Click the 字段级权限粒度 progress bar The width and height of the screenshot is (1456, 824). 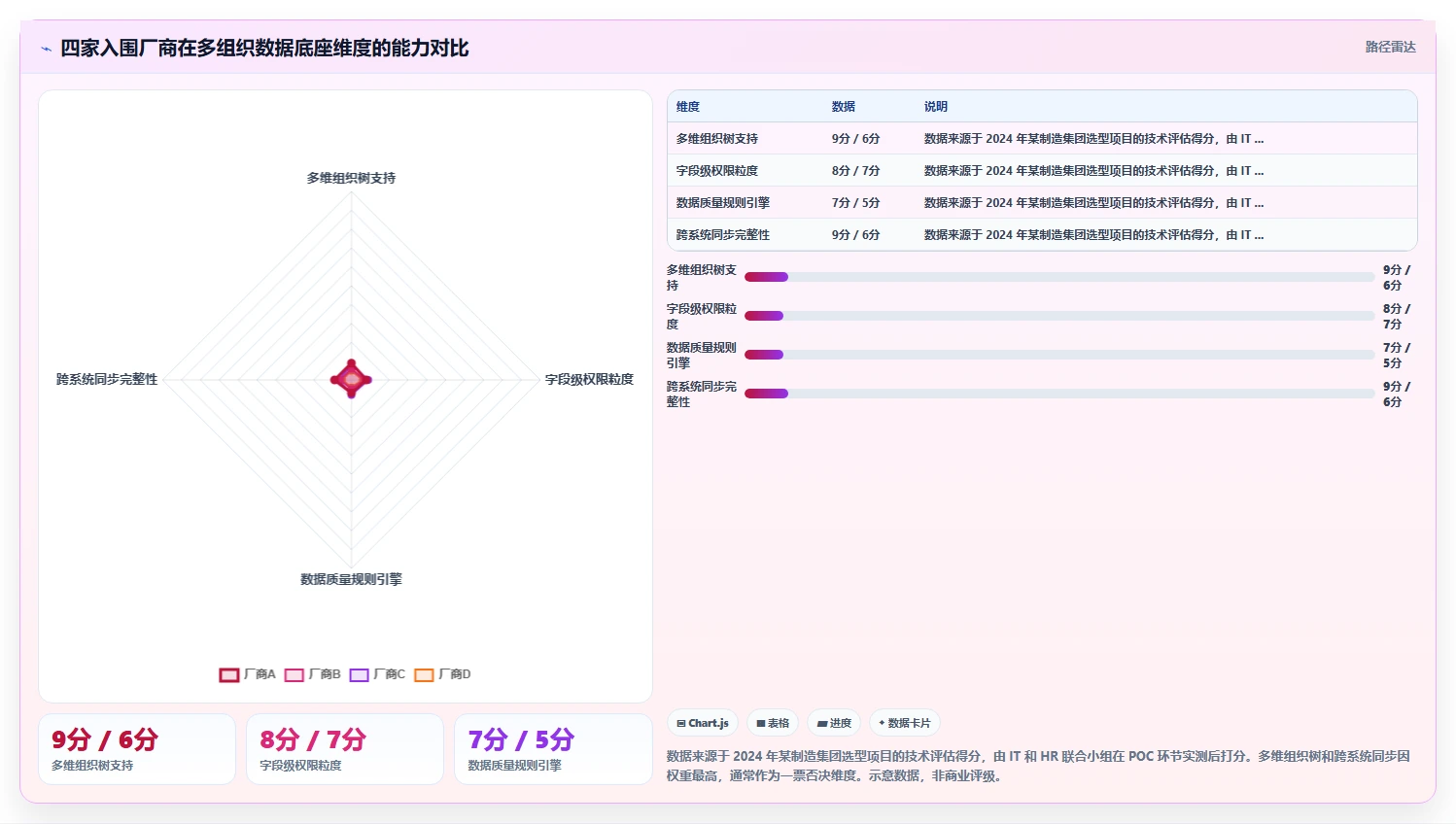1059,316
